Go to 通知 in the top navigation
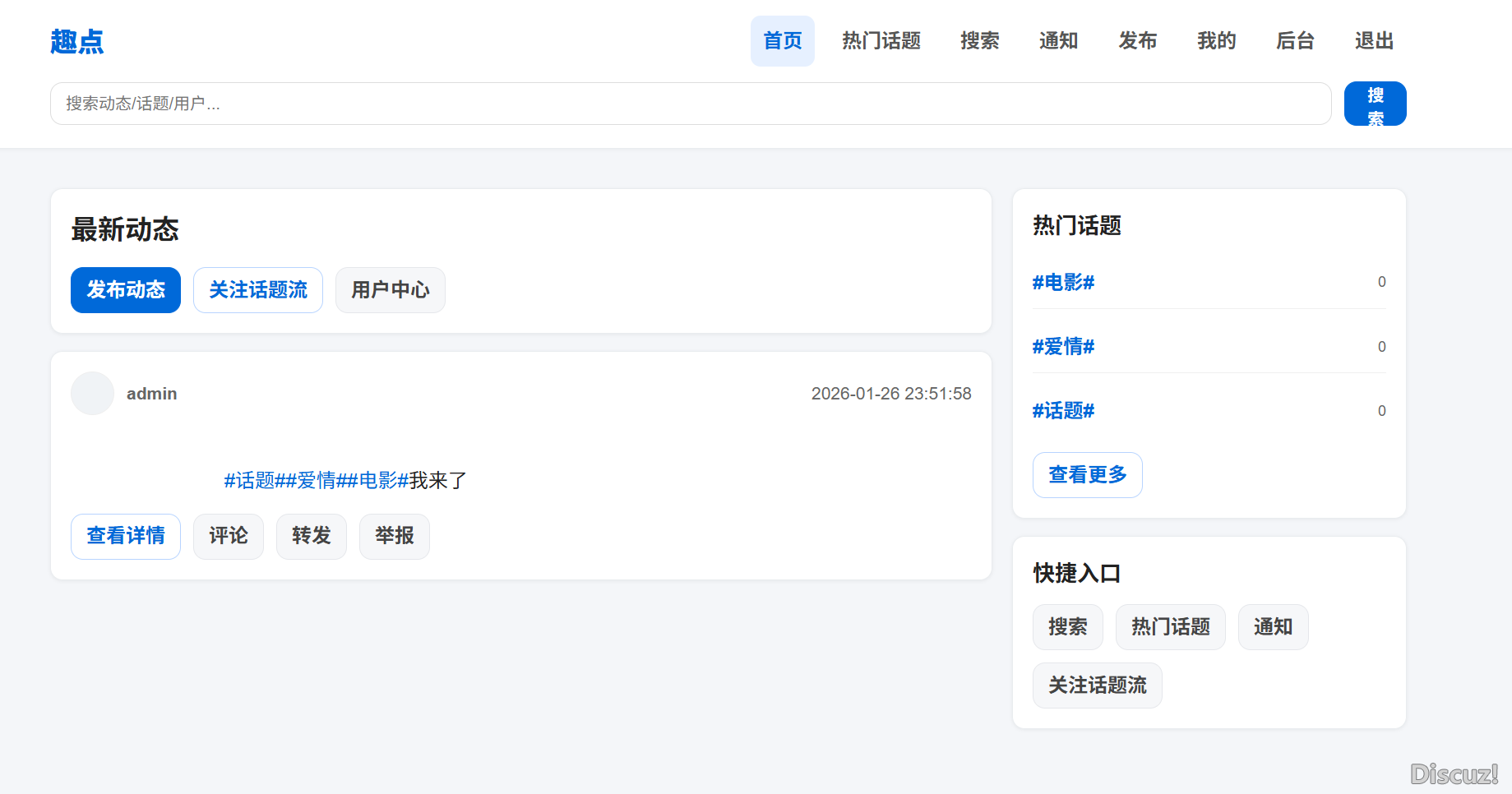Screen dimensions: 1512x794 [1058, 41]
